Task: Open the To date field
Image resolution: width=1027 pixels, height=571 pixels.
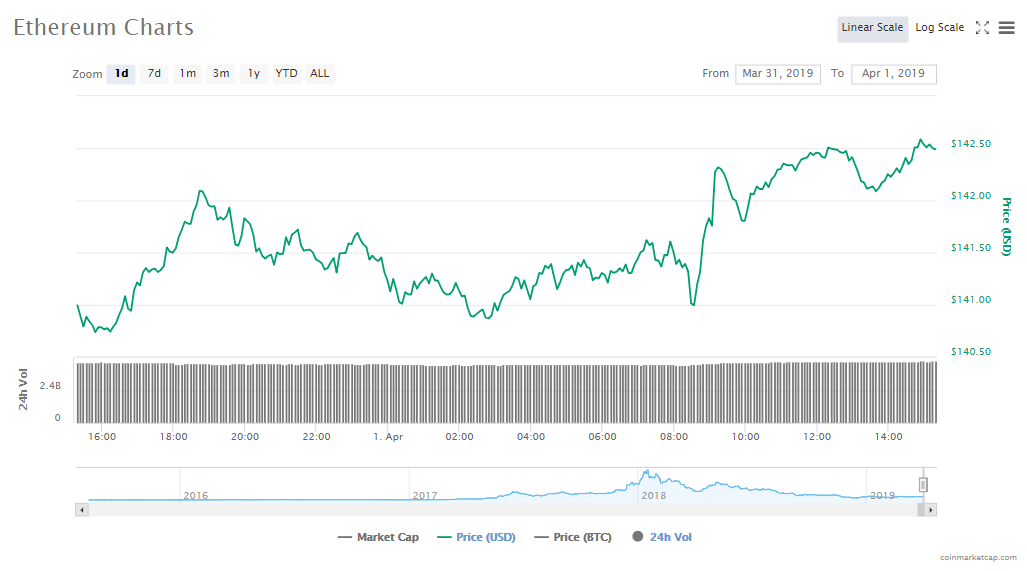Action: pyautogui.click(x=893, y=74)
